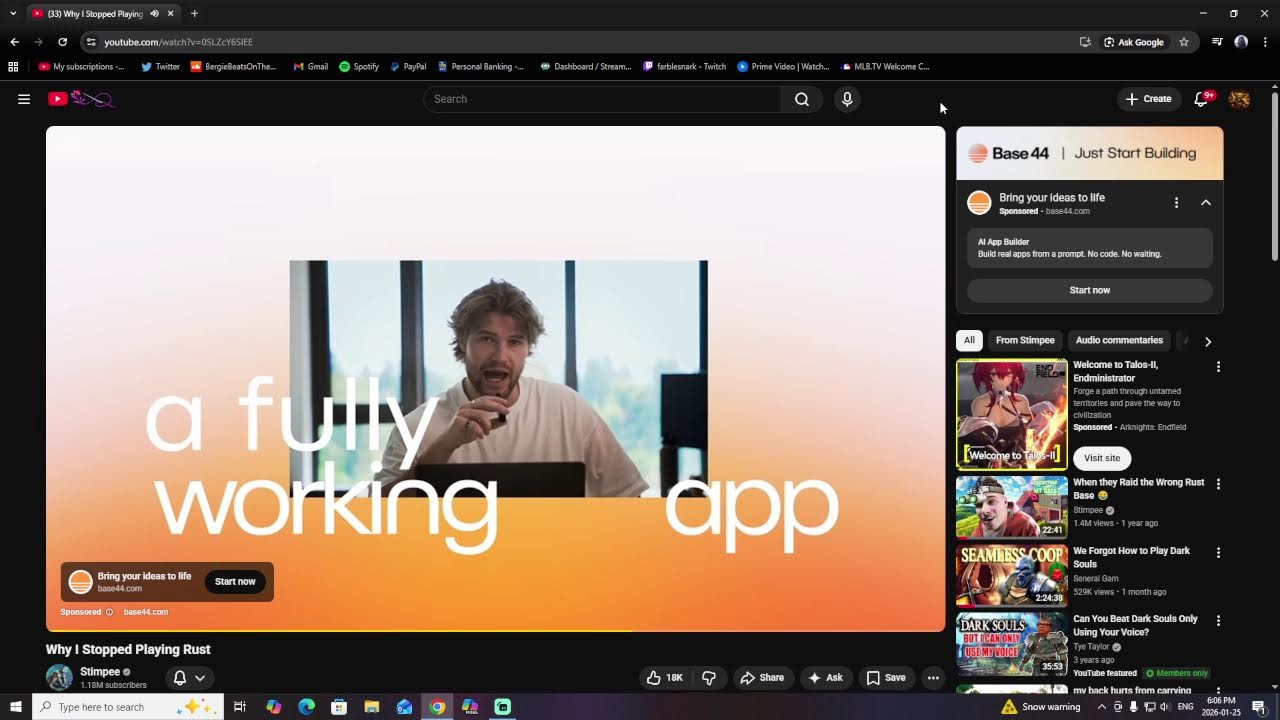This screenshot has height=720, width=1280.
Task: Open the farblesnark Twitch bookmark
Action: click(684, 67)
